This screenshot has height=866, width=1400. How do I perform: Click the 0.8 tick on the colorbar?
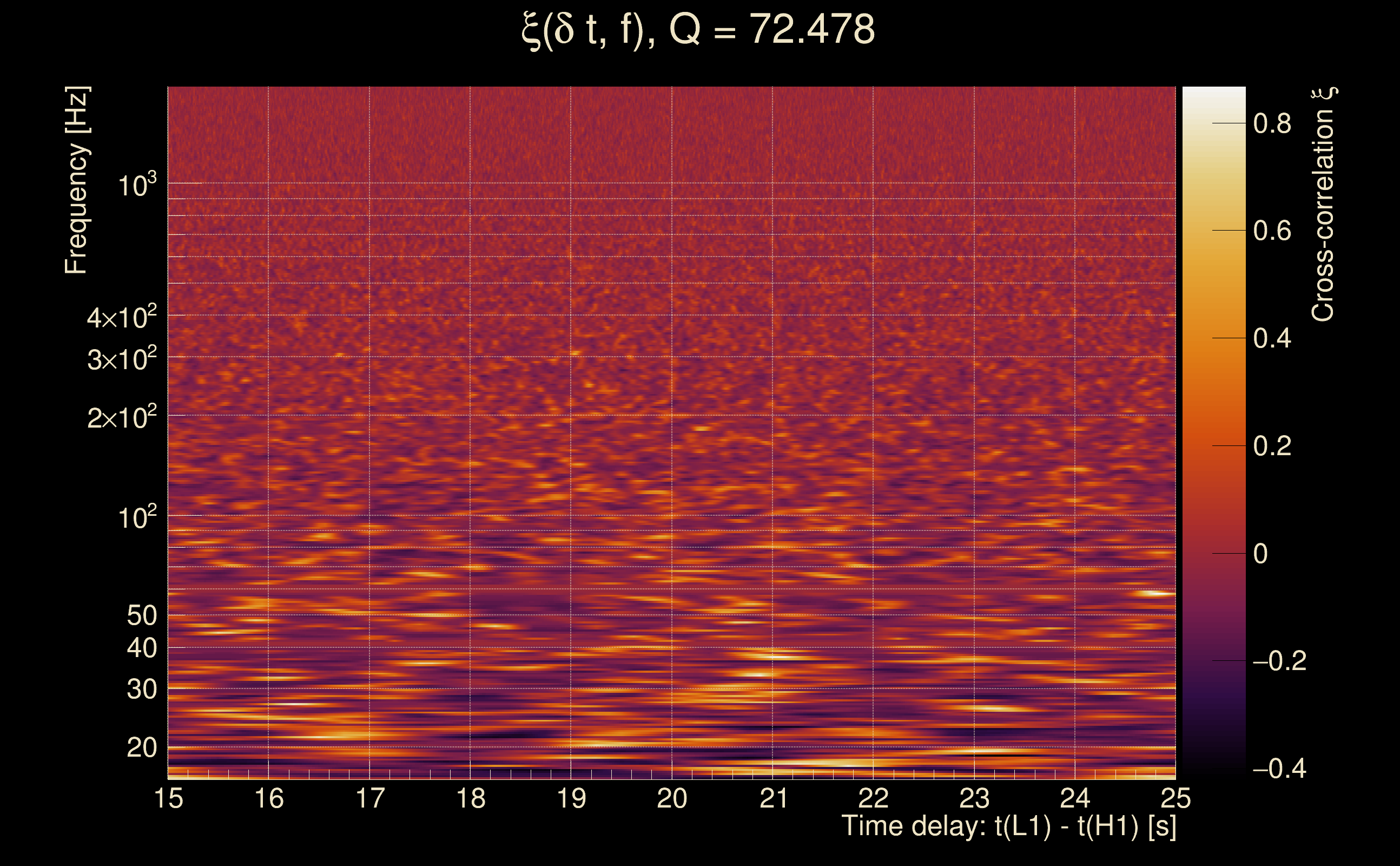click(1272, 124)
